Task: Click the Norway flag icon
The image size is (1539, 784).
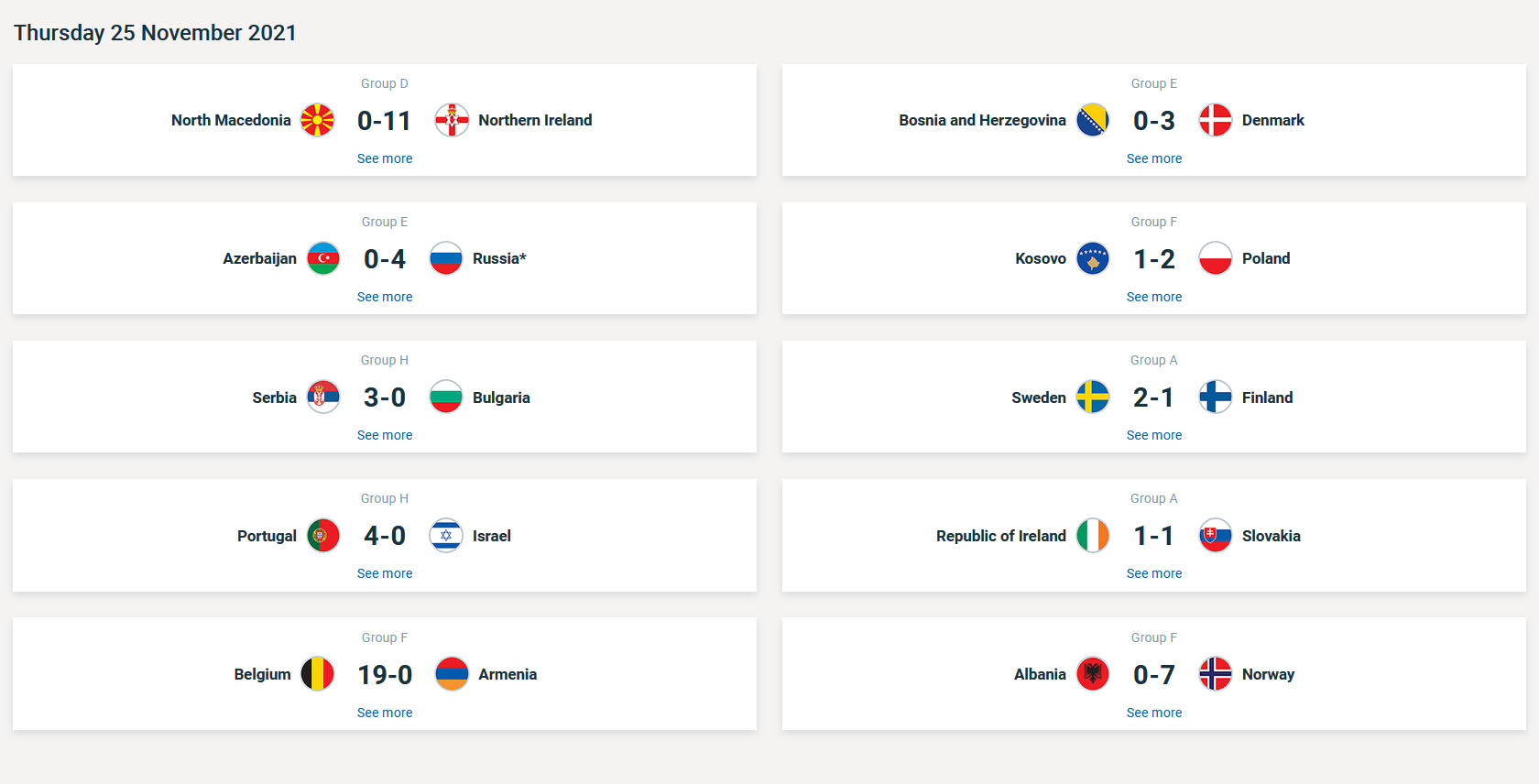Action: pyautogui.click(x=1216, y=674)
